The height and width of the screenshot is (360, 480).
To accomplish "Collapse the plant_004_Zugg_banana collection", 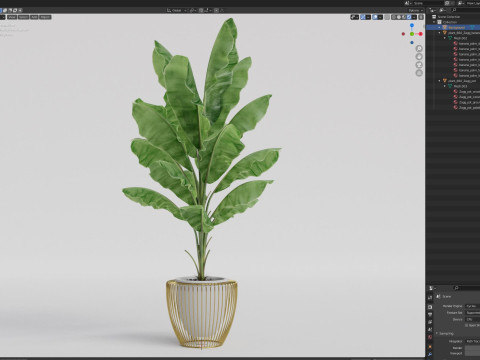I will [439, 33].
